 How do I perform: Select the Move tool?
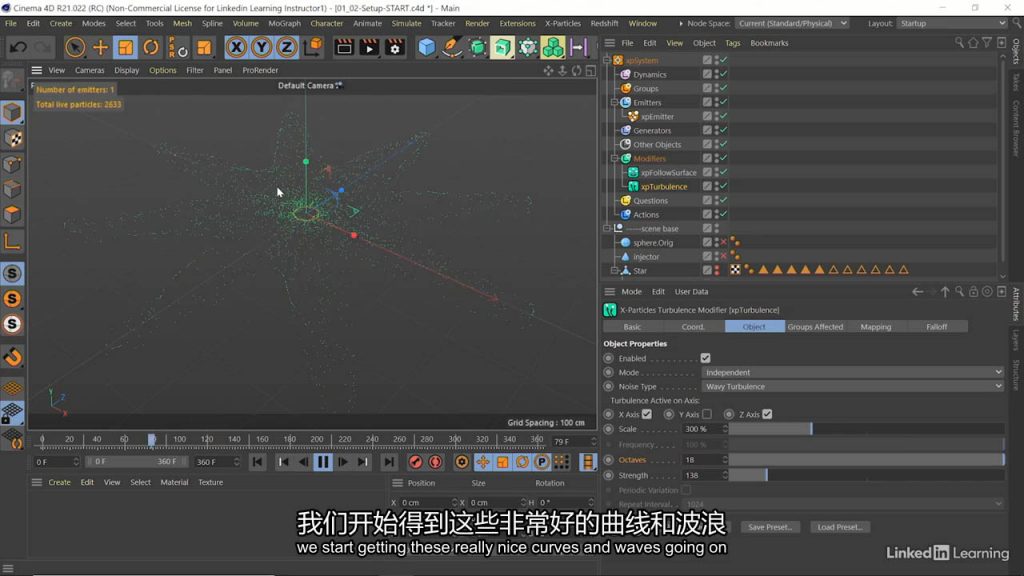tap(101, 48)
